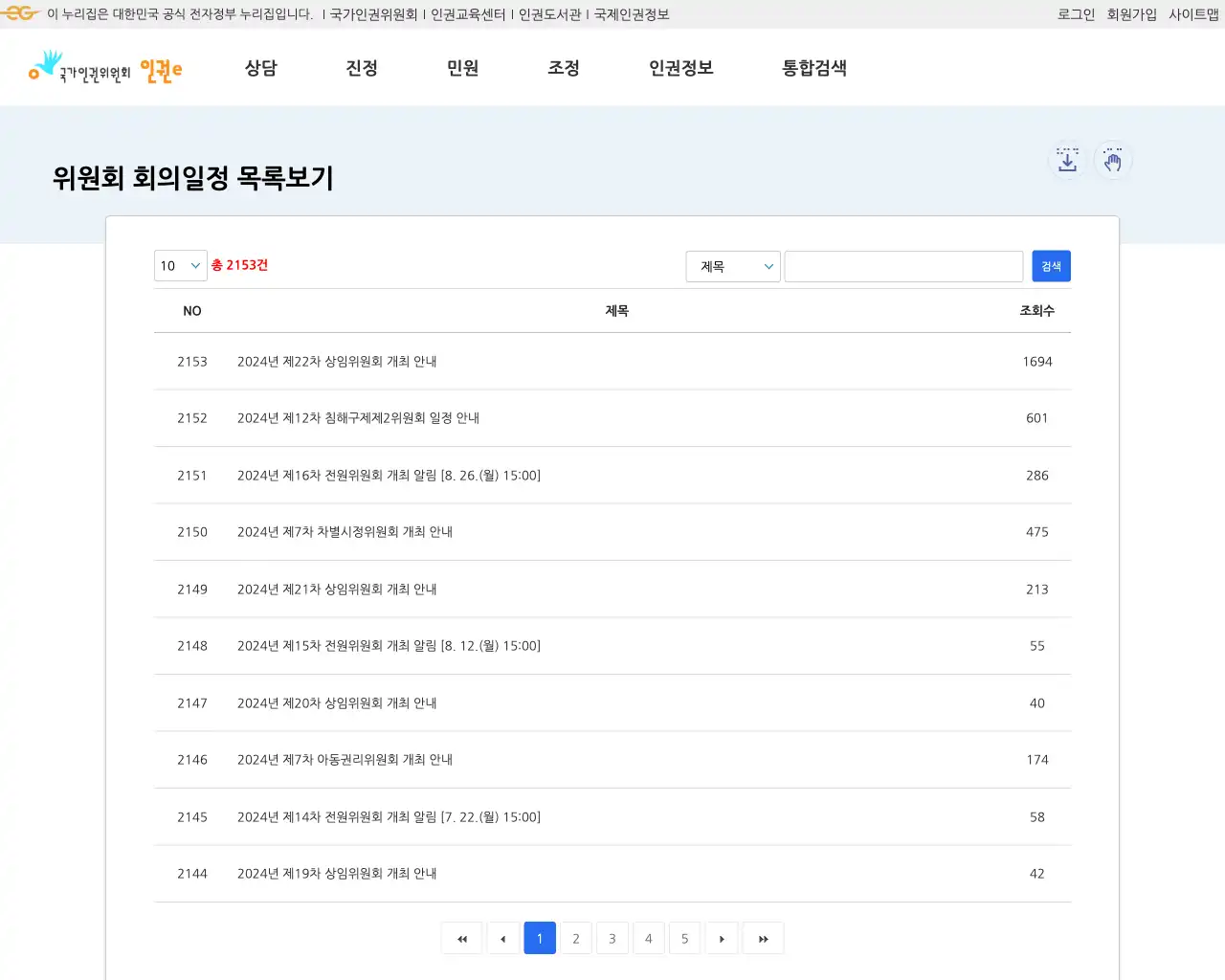
Task: Jump to the last page with double-right arrow
Action: [763, 938]
